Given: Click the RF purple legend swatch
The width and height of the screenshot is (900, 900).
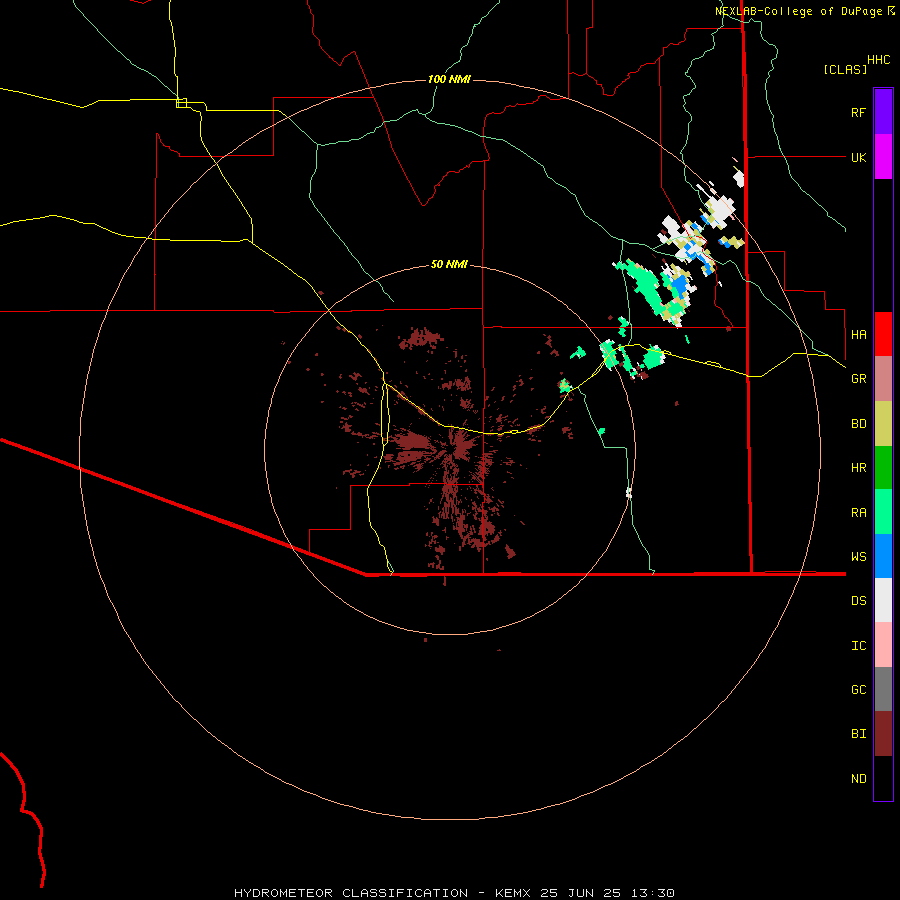Looking at the screenshot, I should pos(883,112).
